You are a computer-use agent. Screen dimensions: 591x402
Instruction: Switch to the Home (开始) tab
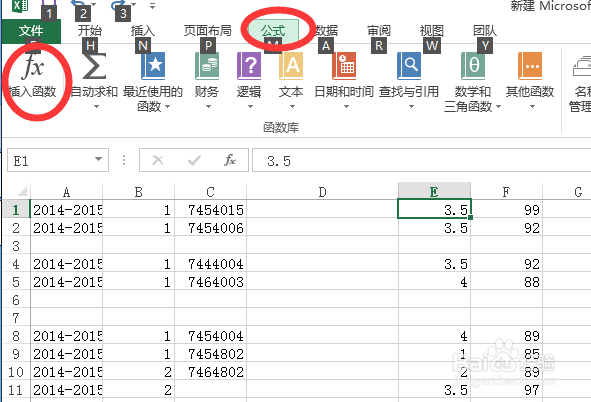(x=90, y=31)
